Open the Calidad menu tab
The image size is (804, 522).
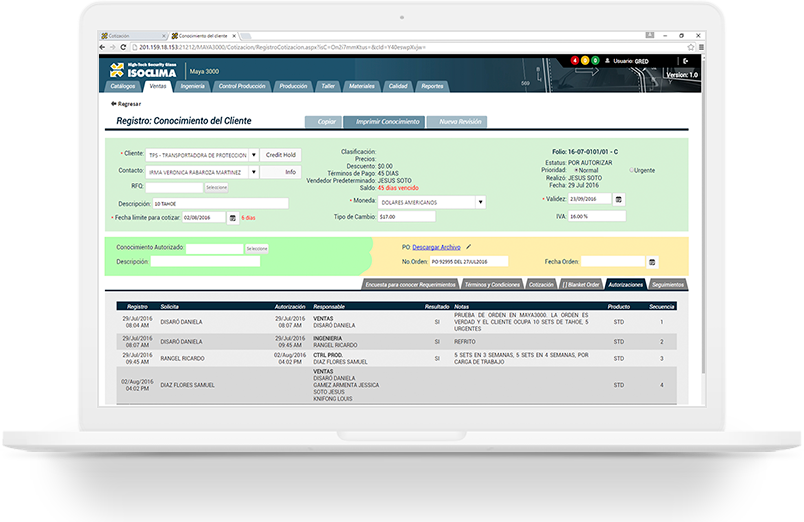point(398,86)
